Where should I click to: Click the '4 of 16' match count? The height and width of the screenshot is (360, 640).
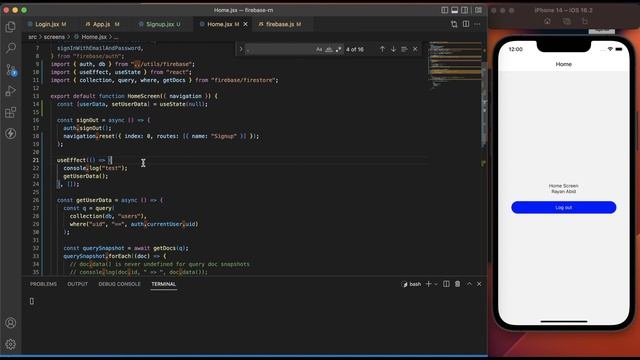(x=355, y=49)
